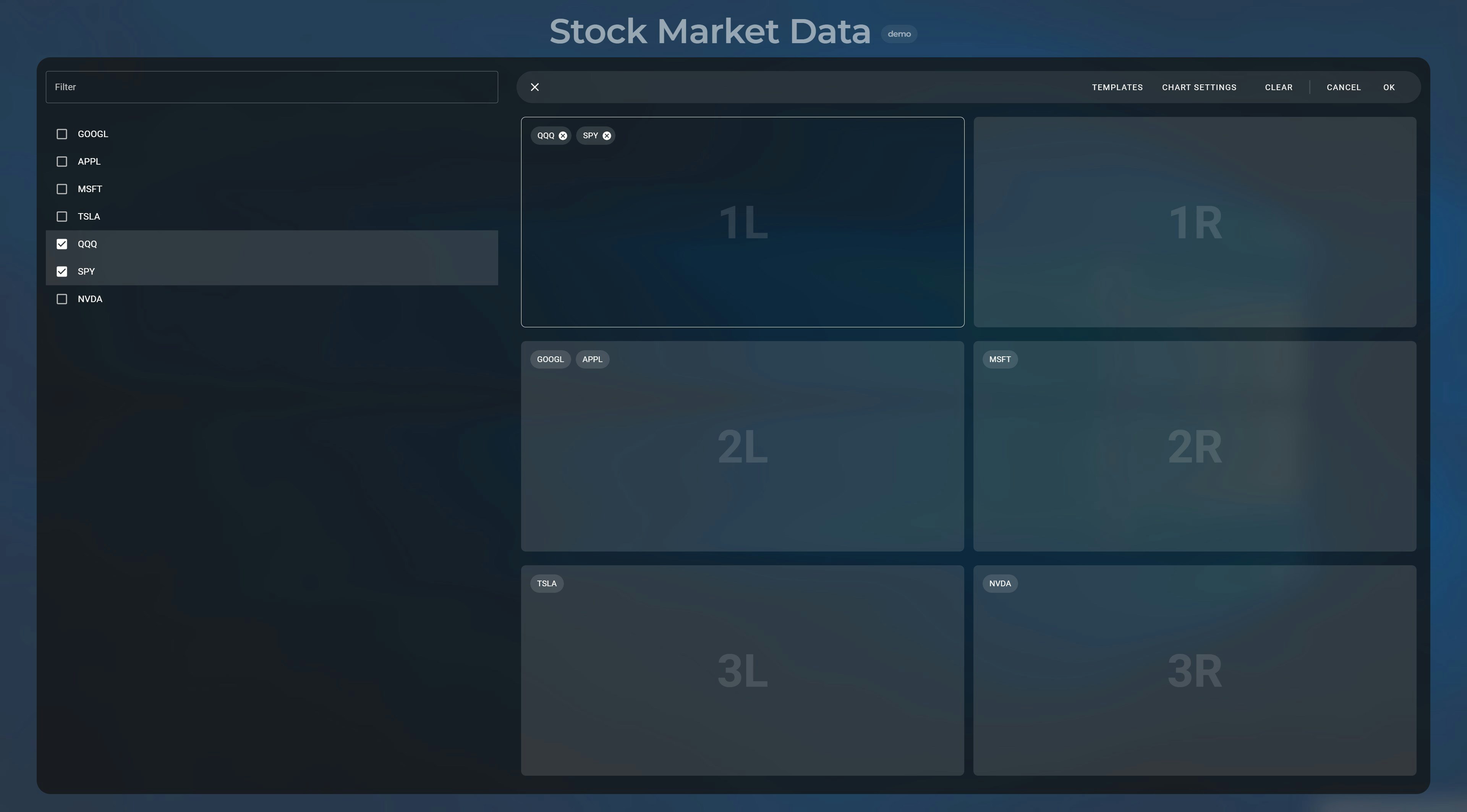Confirm selection with OK
This screenshot has height=812, width=1467.
pos(1389,87)
